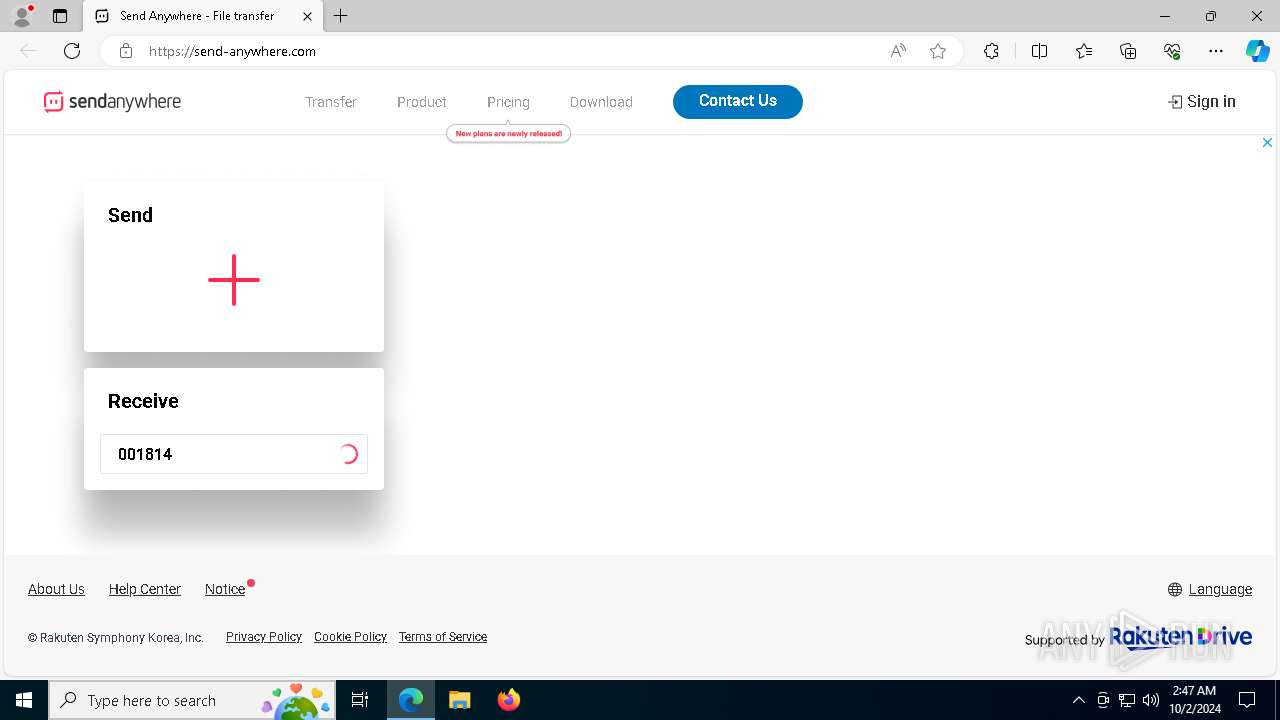The image size is (1280, 720).
Task: Open a new browser tab
Action: [x=341, y=16]
